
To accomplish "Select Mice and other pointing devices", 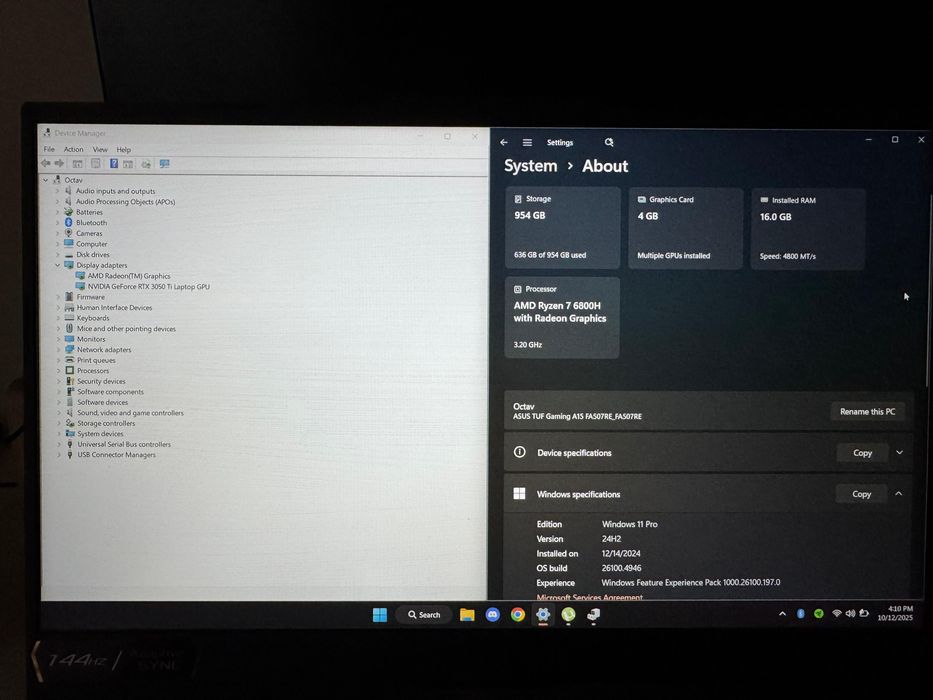I will tap(126, 329).
